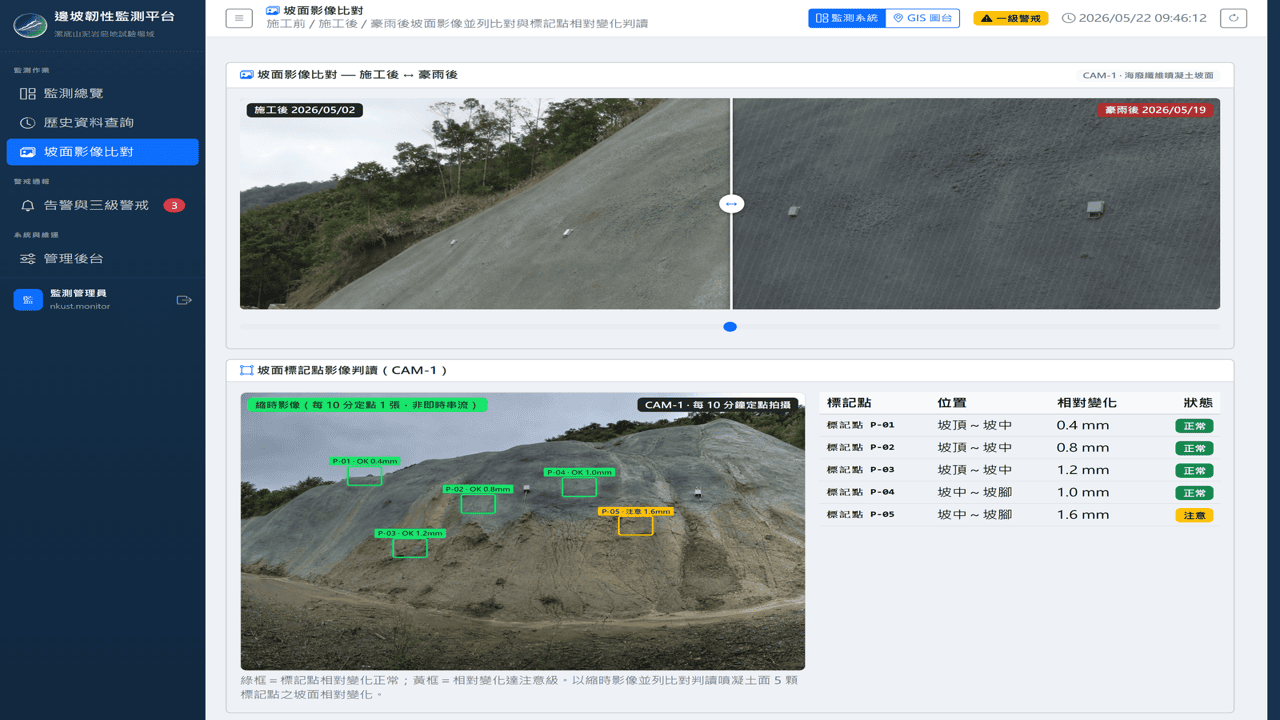Click the 1.2 mm value for P-03

(x=1083, y=470)
